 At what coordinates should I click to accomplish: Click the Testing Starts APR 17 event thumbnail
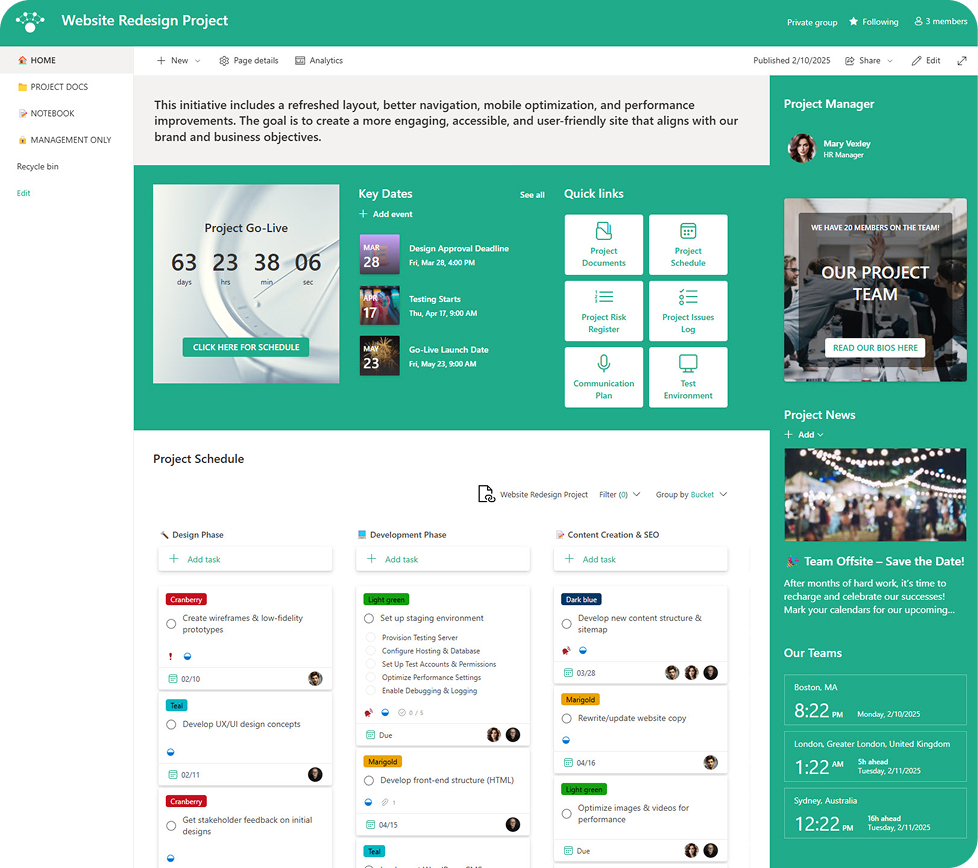click(379, 306)
